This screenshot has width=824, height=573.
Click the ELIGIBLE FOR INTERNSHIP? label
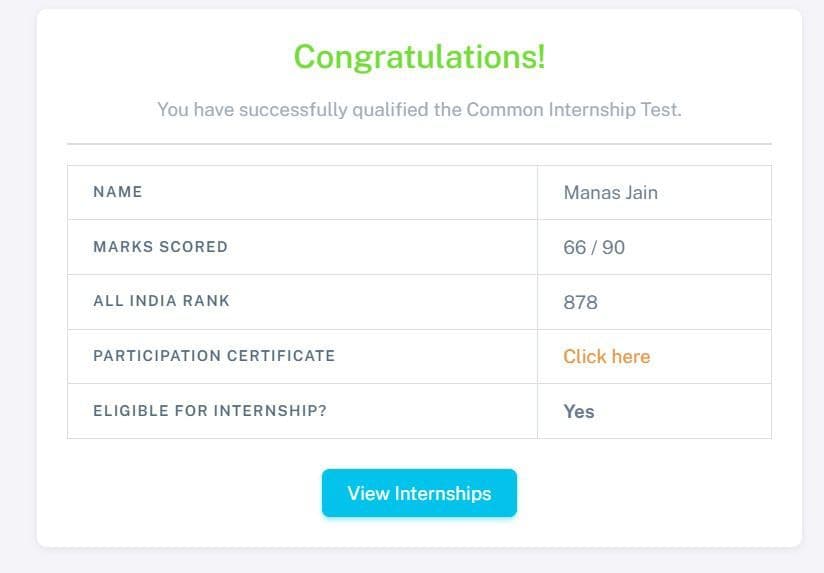pyautogui.click(x=209, y=410)
